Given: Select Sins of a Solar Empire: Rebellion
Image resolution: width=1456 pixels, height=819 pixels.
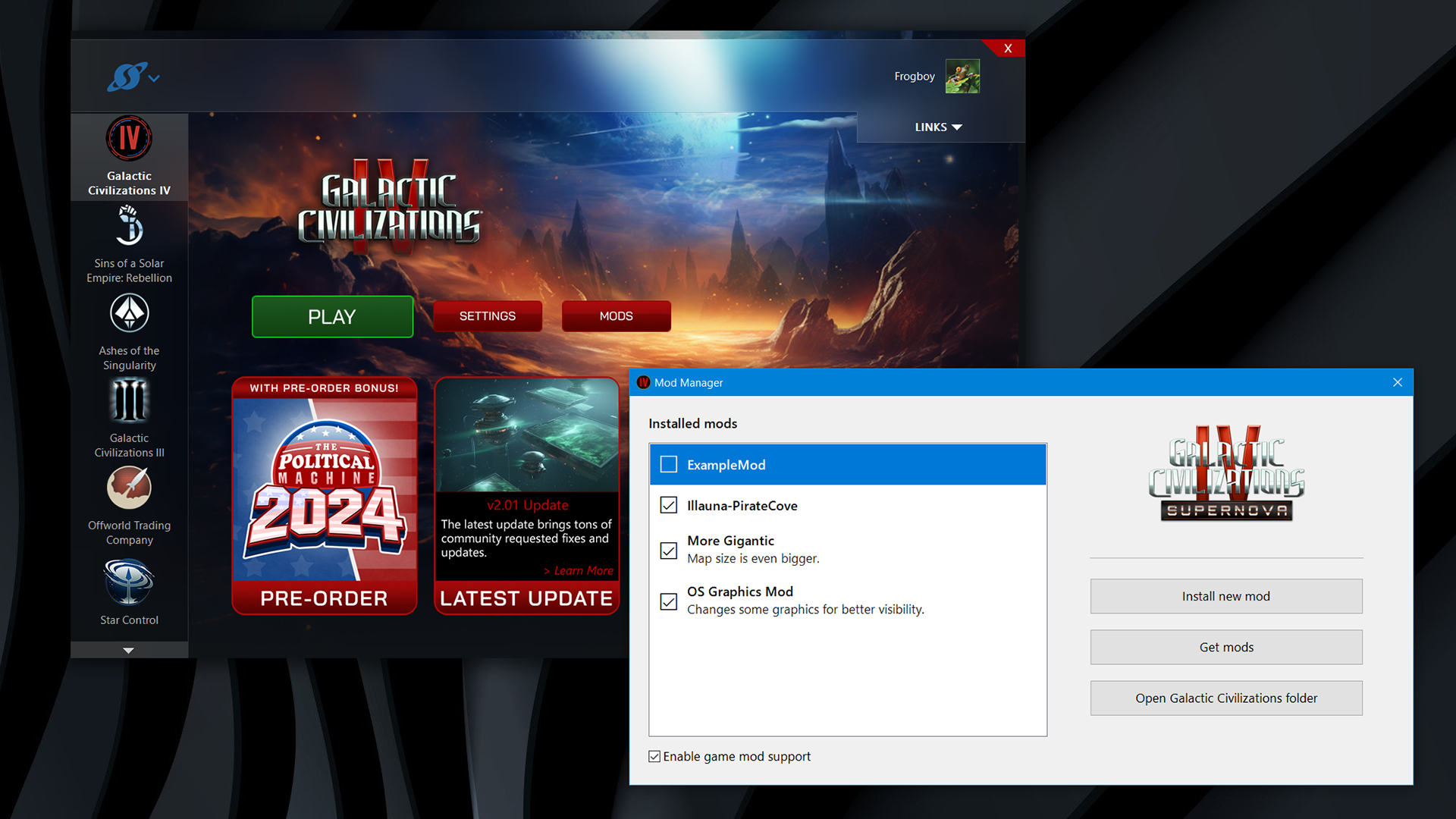Looking at the screenshot, I should coord(129,245).
